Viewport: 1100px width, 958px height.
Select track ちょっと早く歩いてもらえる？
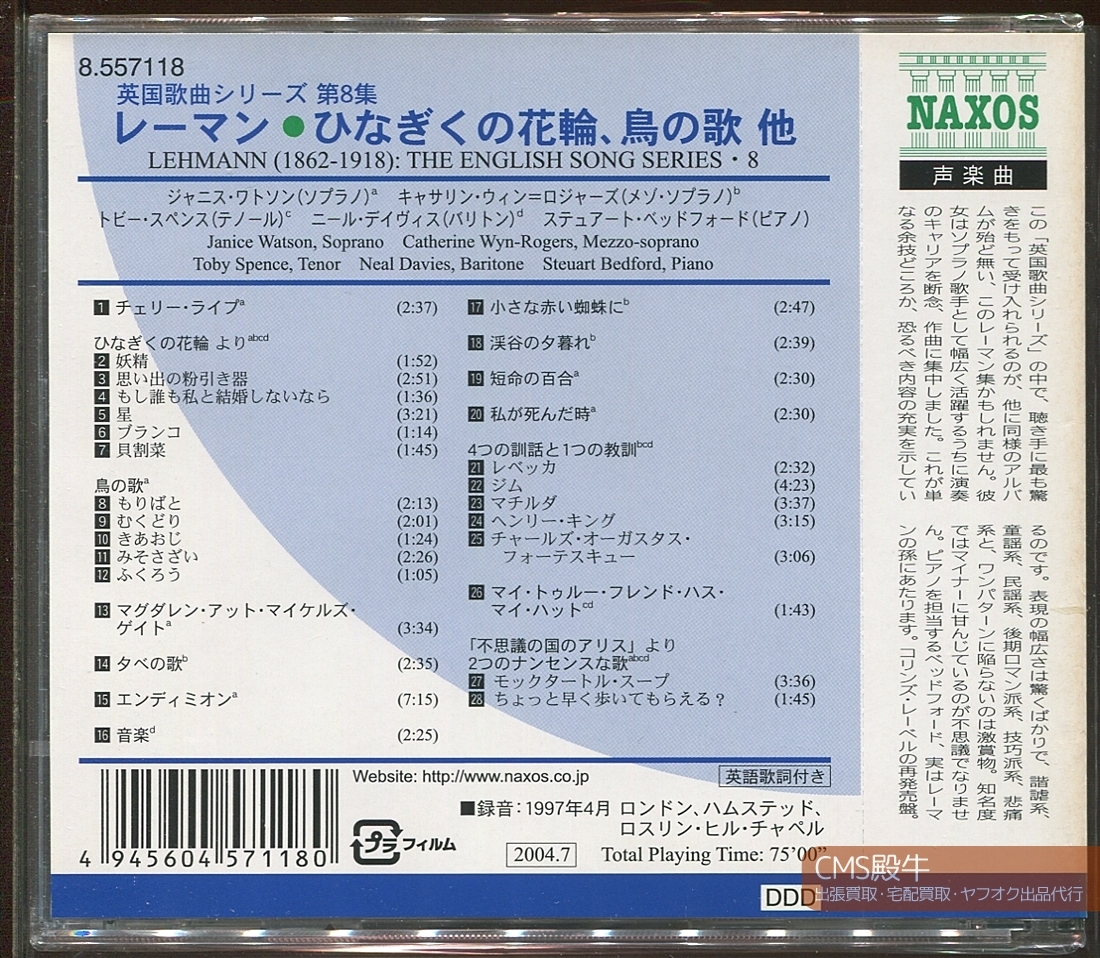tap(608, 699)
